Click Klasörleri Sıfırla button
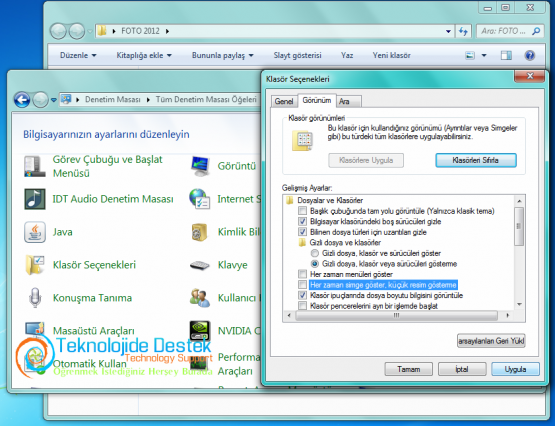This screenshot has height=426, width=555. (476, 160)
